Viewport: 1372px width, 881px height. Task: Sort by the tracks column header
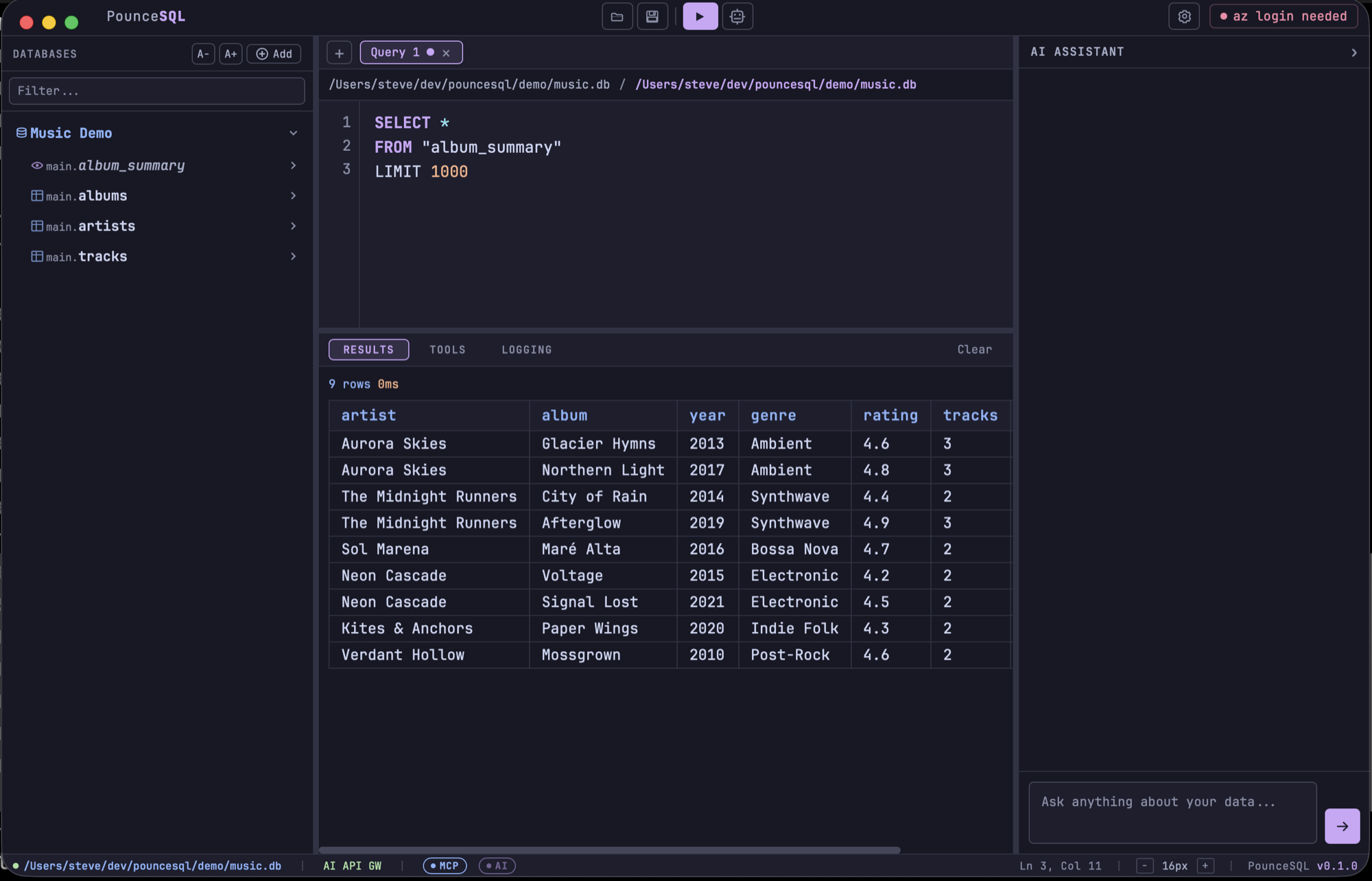tap(970, 415)
